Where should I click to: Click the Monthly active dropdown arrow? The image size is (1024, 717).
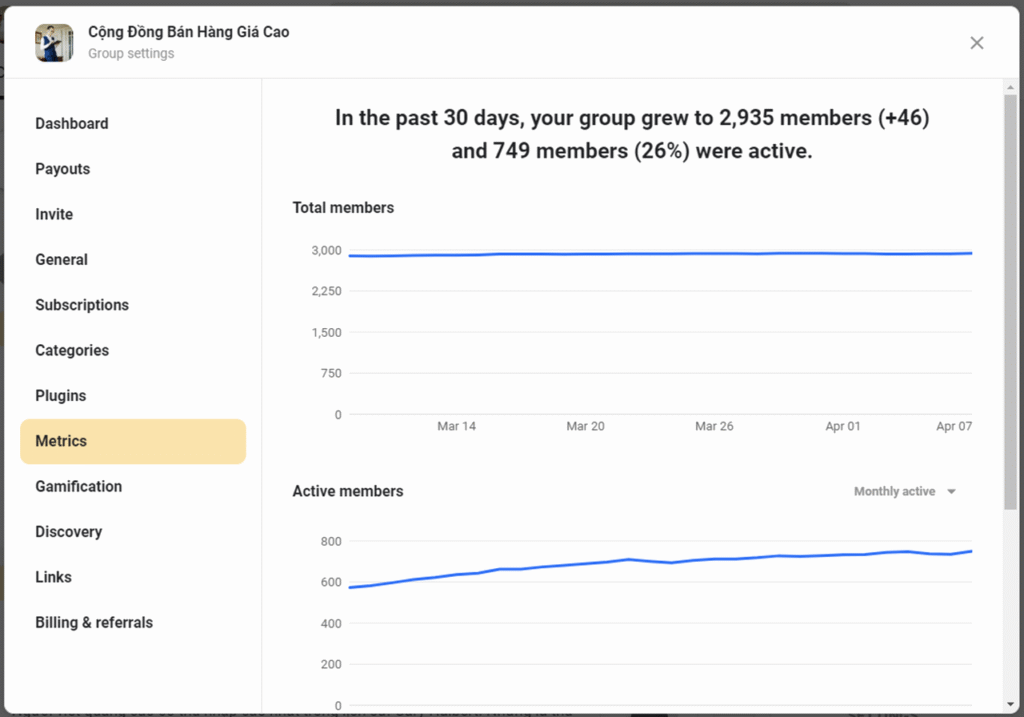click(952, 492)
